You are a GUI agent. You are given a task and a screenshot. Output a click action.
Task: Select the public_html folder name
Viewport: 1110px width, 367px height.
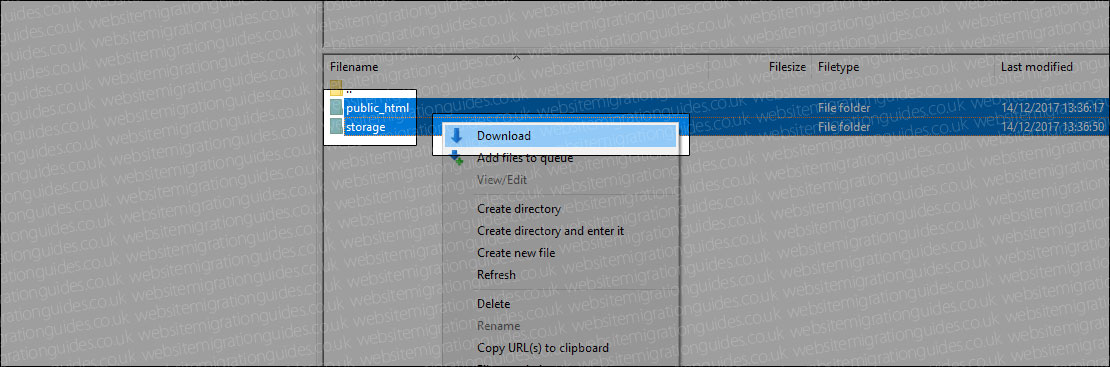pyautogui.click(x=377, y=108)
